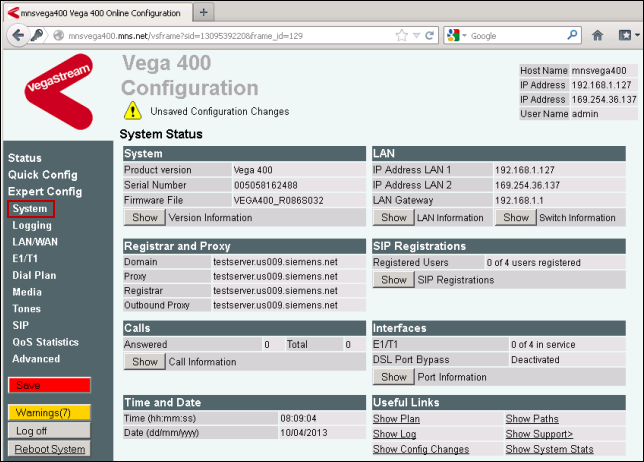
Task: Open a new browser tab
Action: click(x=204, y=12)
